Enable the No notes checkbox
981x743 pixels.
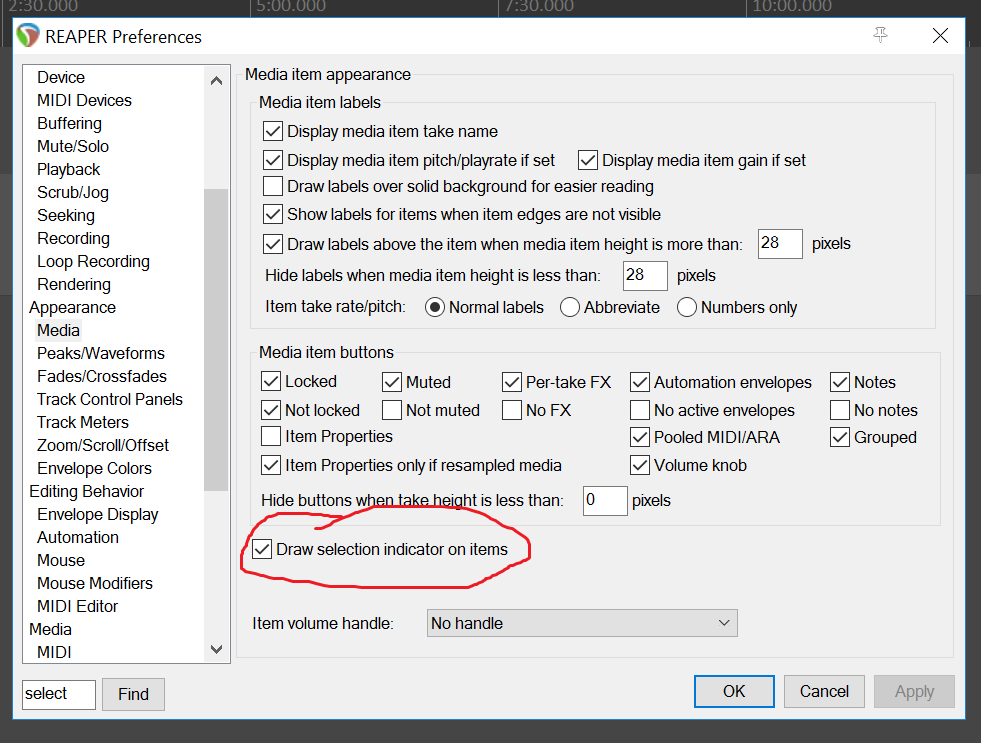[840, 410]
